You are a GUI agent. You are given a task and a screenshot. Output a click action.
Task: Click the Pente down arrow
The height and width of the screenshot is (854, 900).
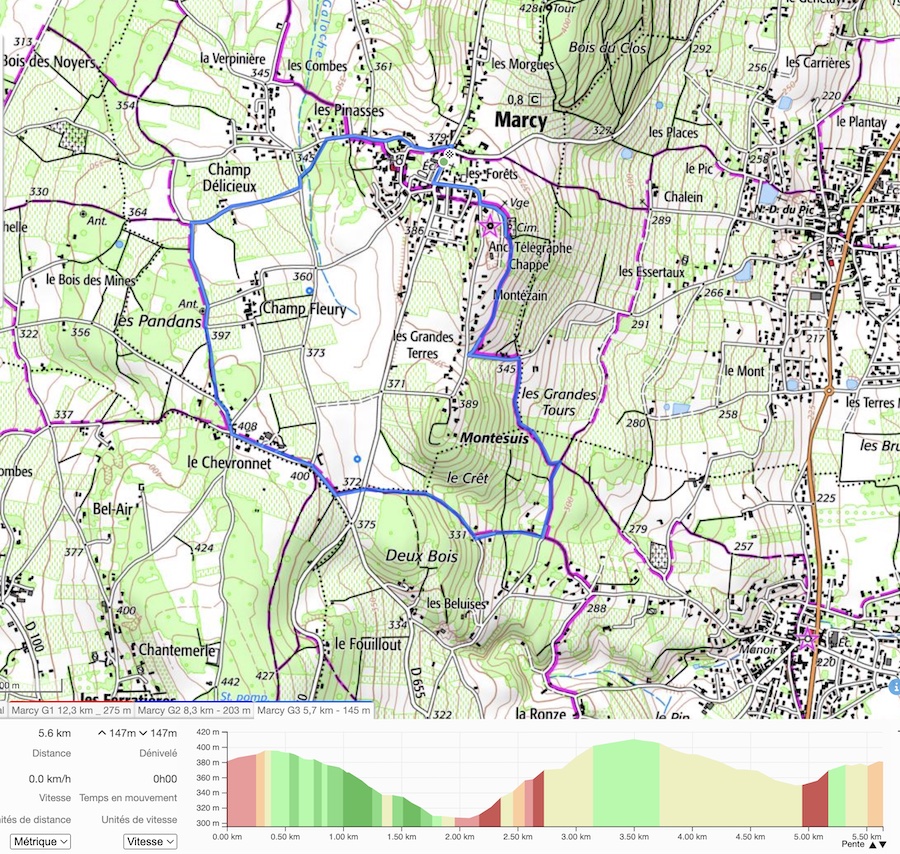[x=882, y=844]
